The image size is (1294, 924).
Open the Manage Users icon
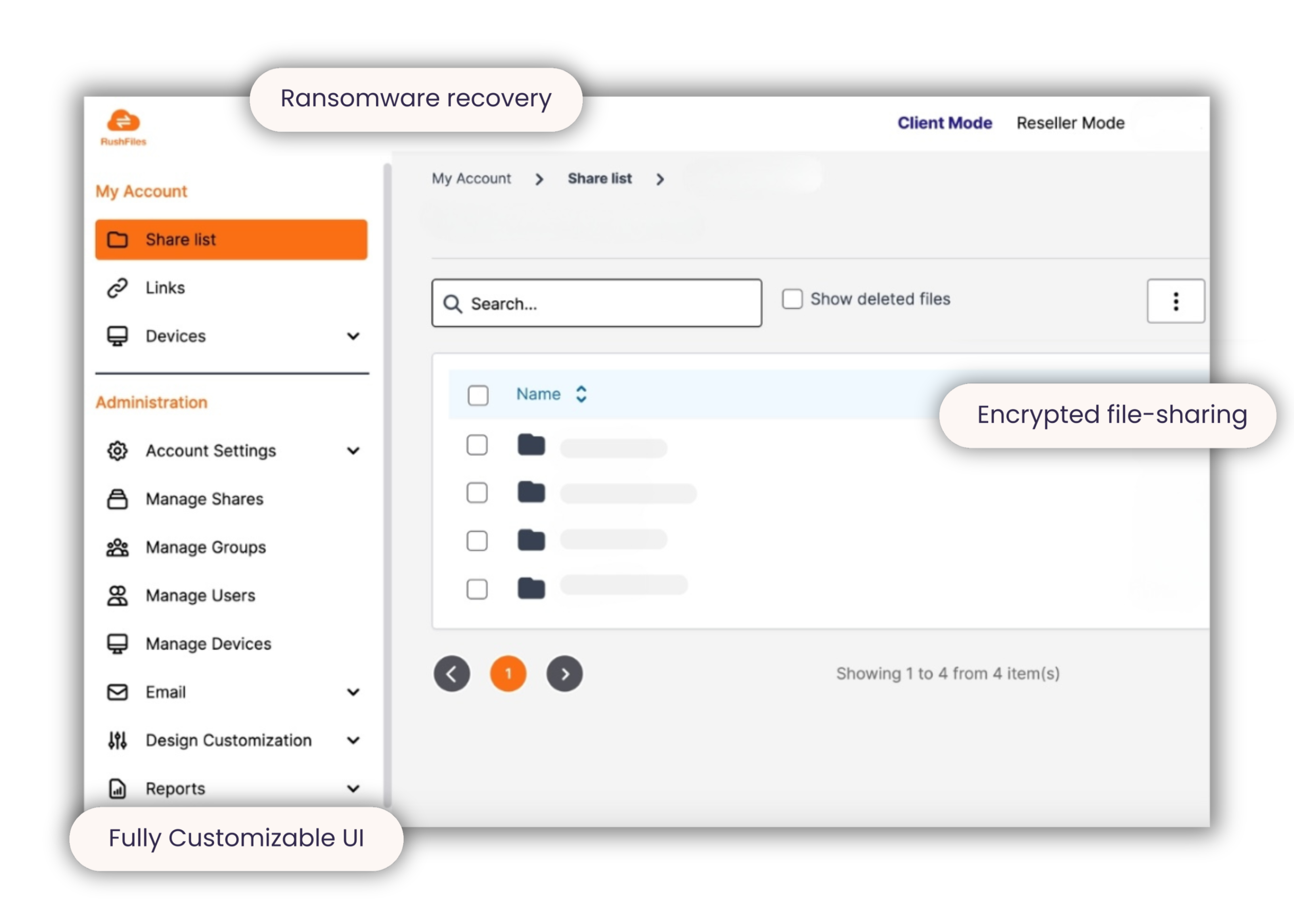click(x=117, y=595)
